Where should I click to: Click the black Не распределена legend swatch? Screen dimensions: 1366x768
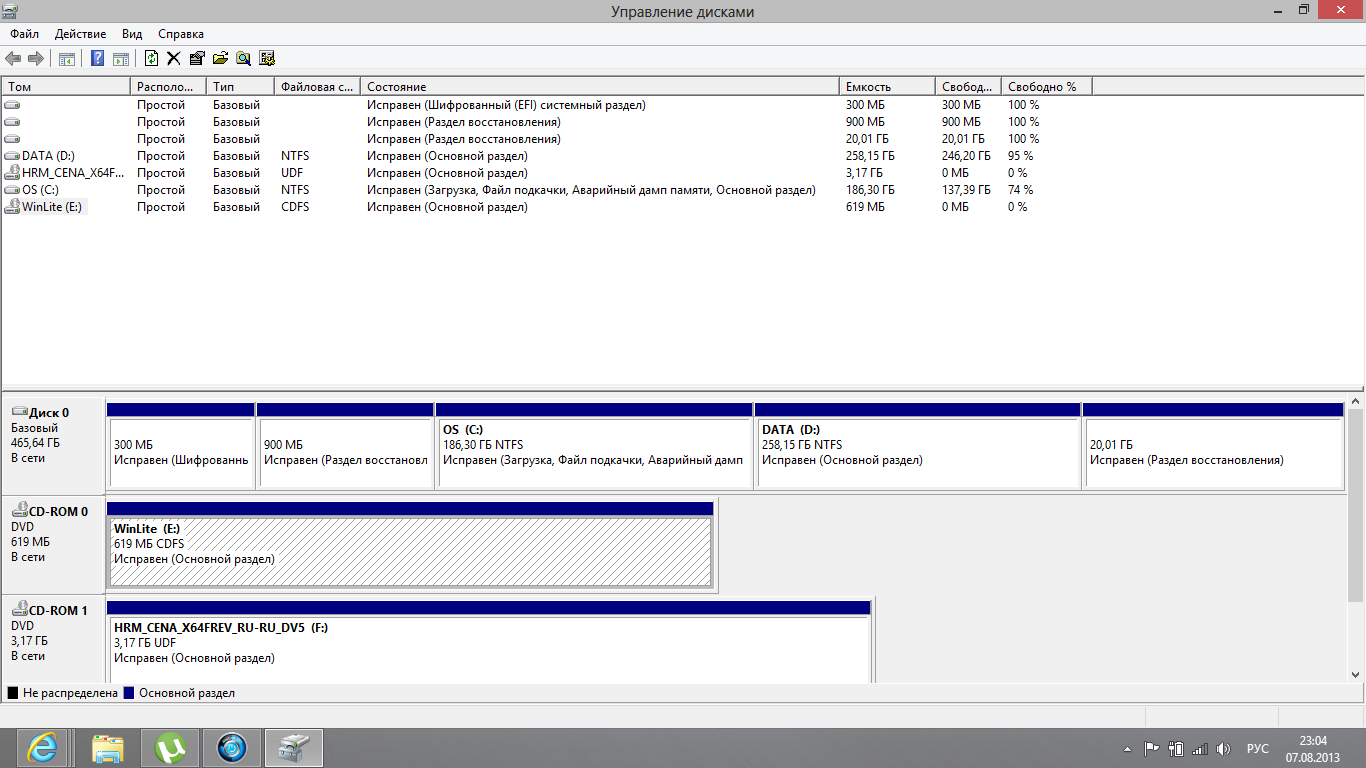(13, 693)
